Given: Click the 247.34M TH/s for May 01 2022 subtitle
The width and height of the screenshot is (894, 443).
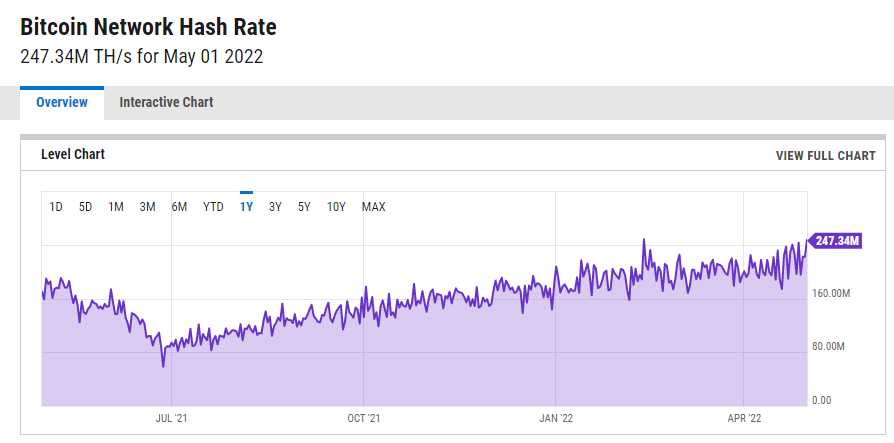Looking at the screenshot, I should pos(141,57).
